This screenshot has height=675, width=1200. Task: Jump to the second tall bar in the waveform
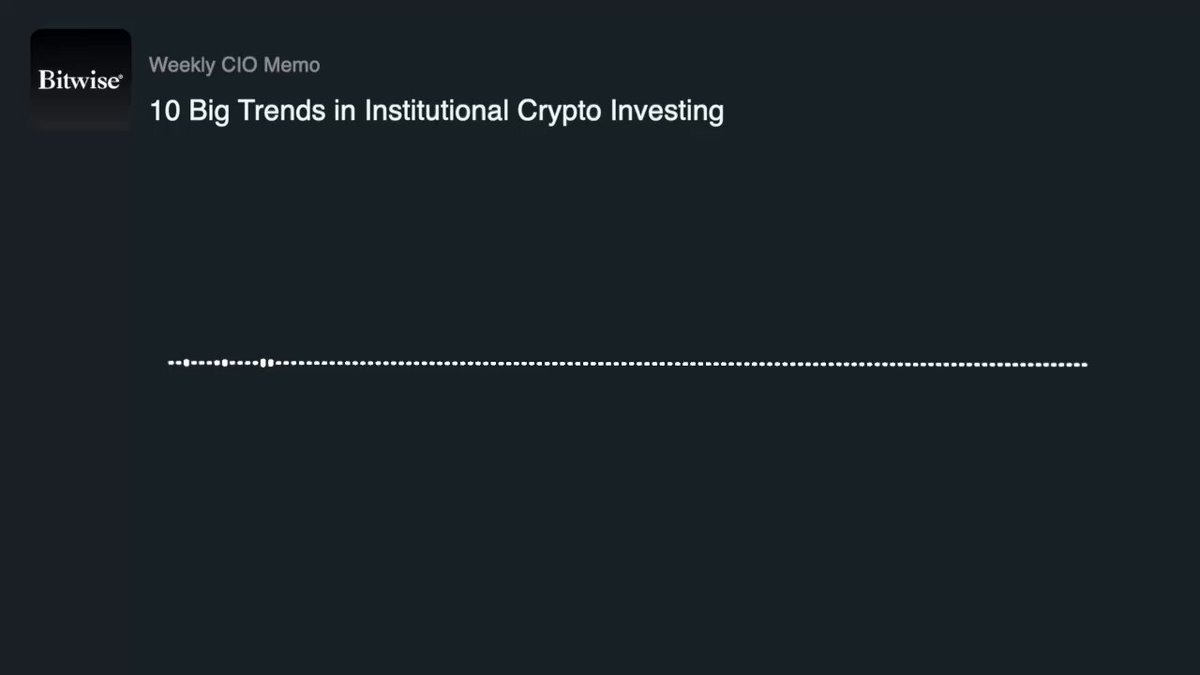[224, 363]
